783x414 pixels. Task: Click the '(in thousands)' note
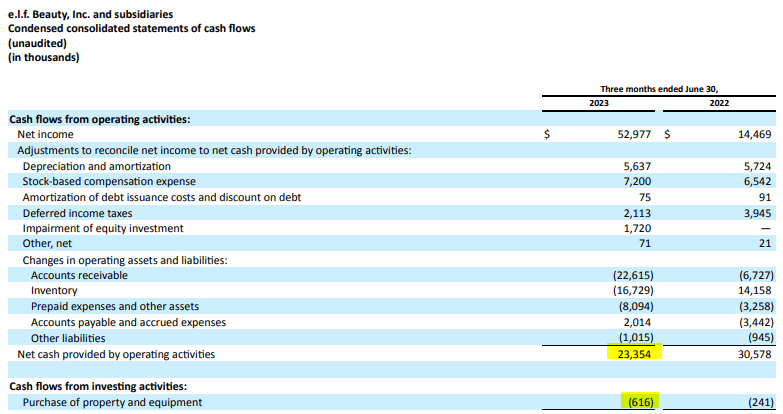(x=43, y=57)
